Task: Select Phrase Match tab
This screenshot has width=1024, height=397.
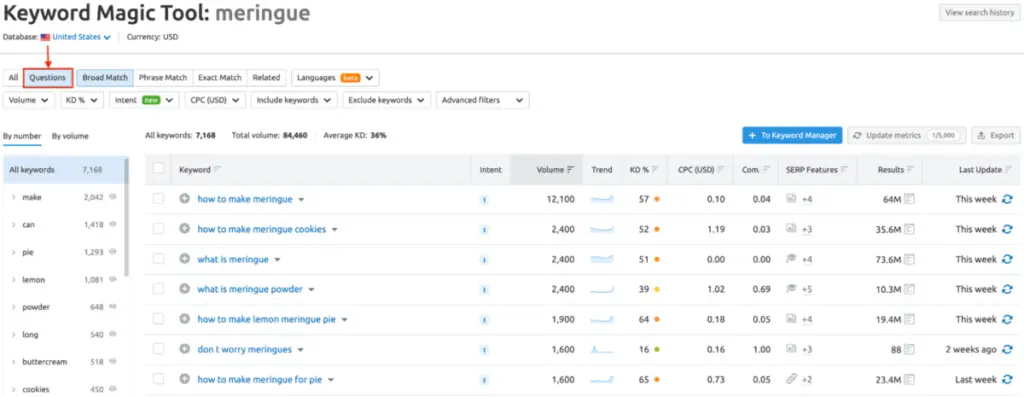Action: point(163,78)
